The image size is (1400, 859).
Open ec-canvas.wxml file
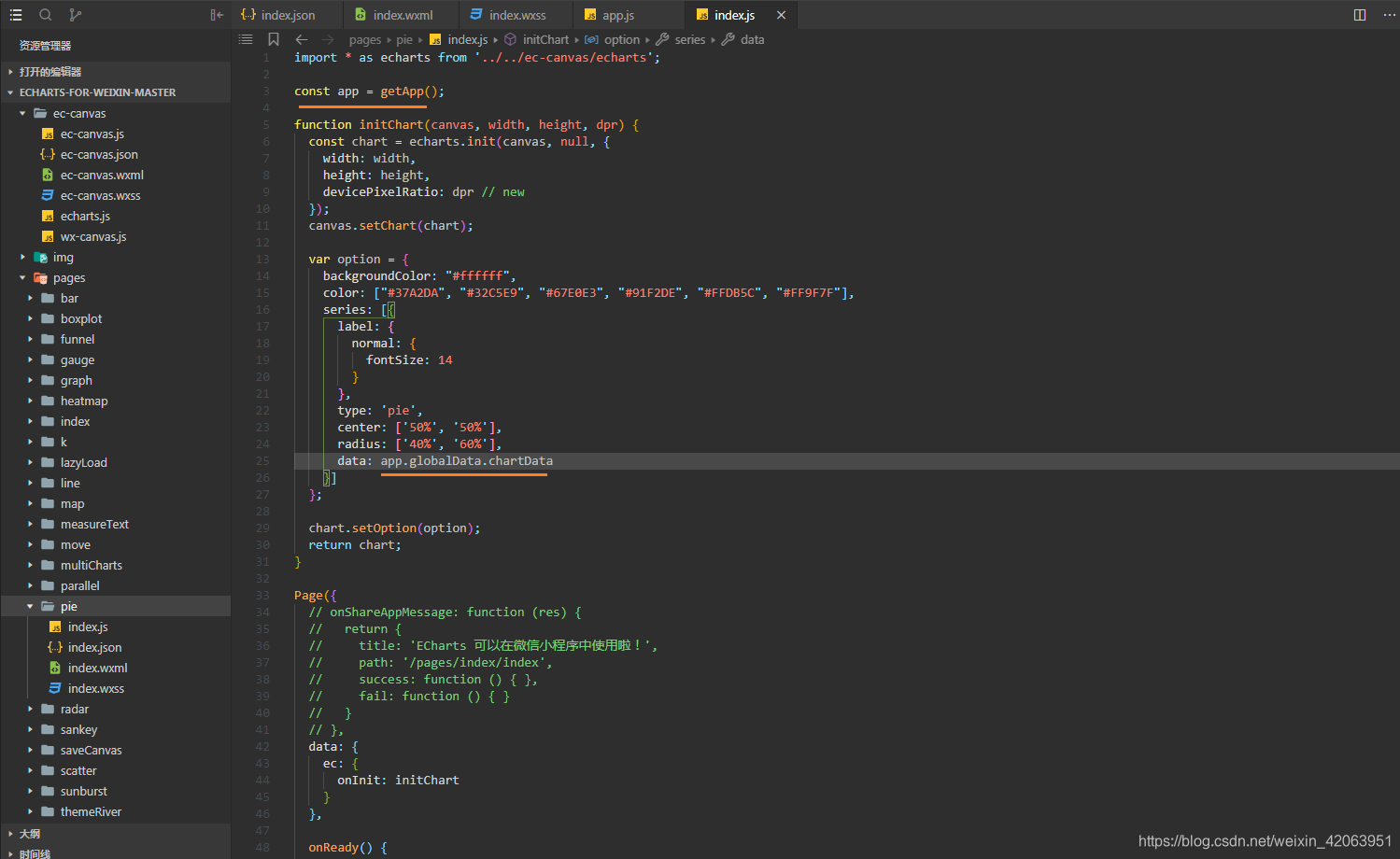[116, 175]
